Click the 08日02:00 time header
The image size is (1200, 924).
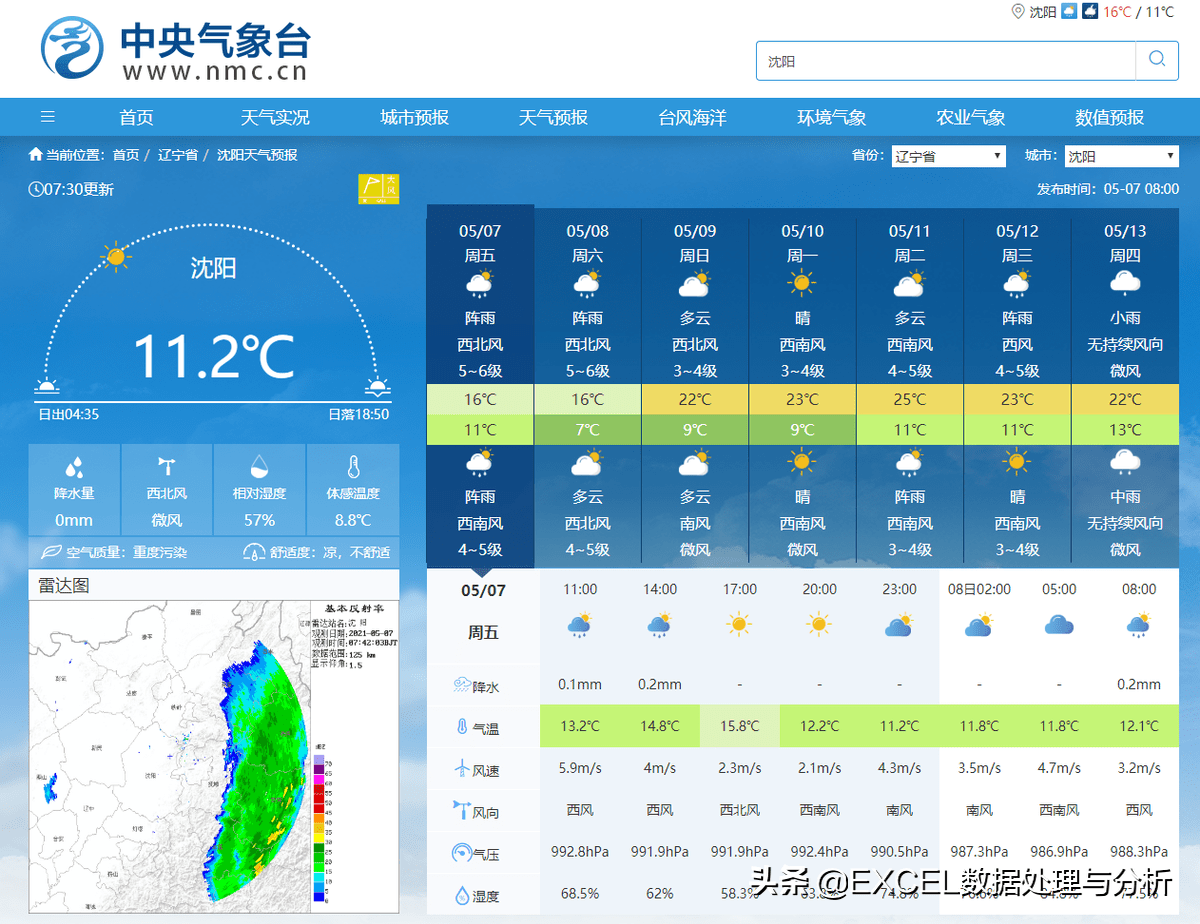click(x=979, y=589)
